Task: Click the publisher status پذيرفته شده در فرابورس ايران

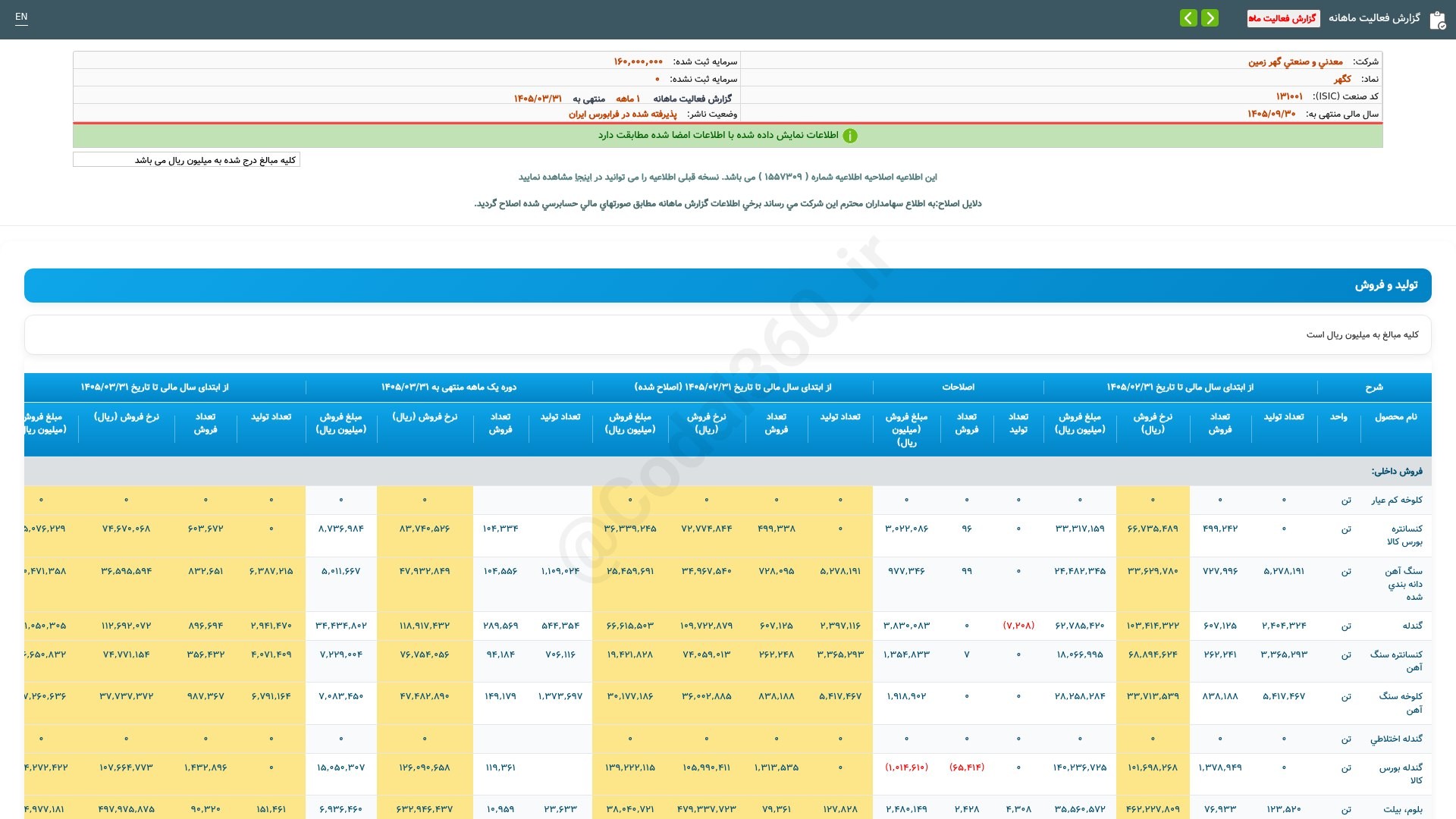Action: click(x=623, y=114)
